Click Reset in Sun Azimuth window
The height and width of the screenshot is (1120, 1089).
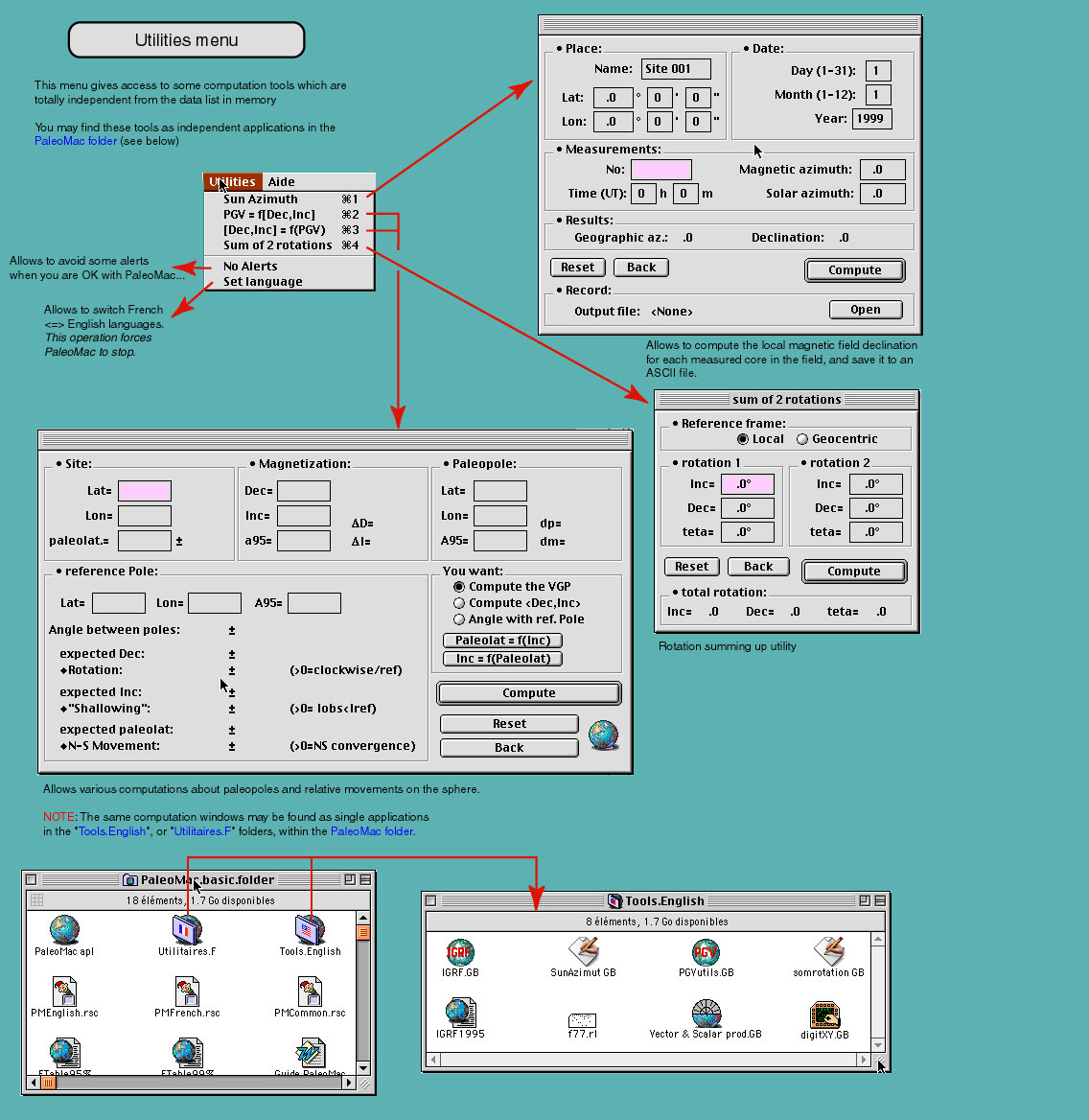pos(578,268)
